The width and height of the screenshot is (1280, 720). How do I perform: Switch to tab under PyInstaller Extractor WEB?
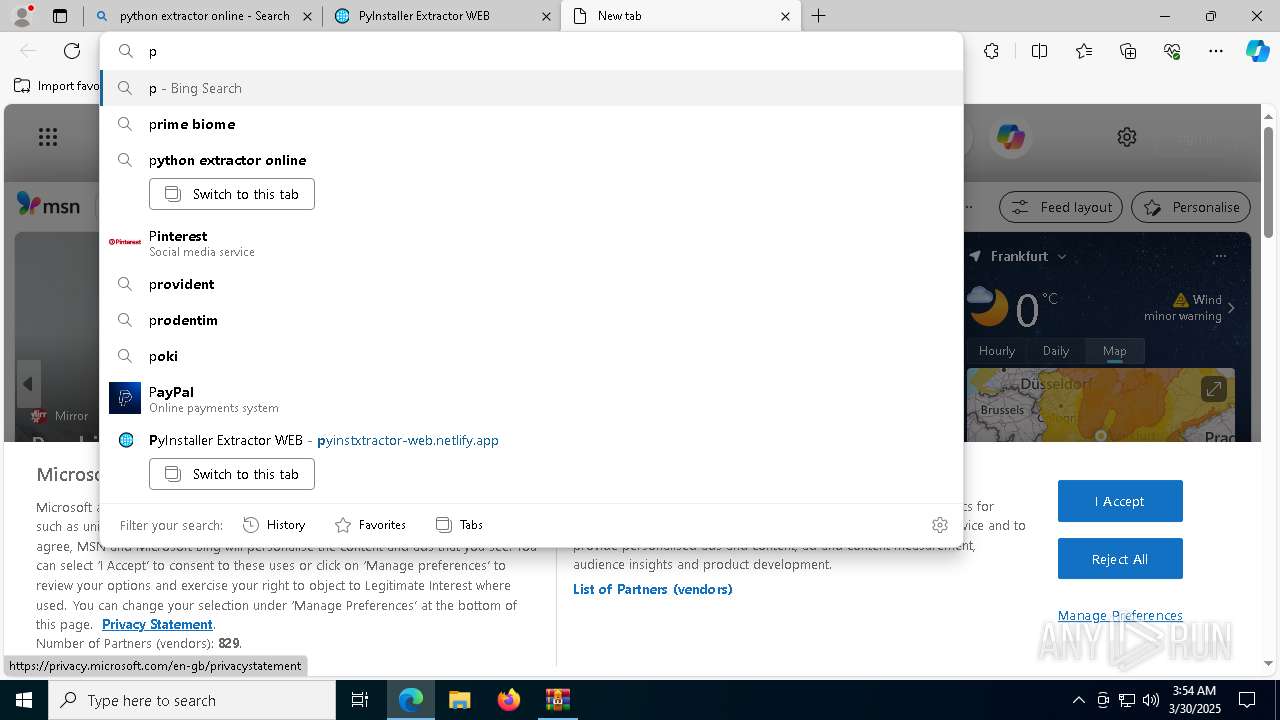(232, 474)
